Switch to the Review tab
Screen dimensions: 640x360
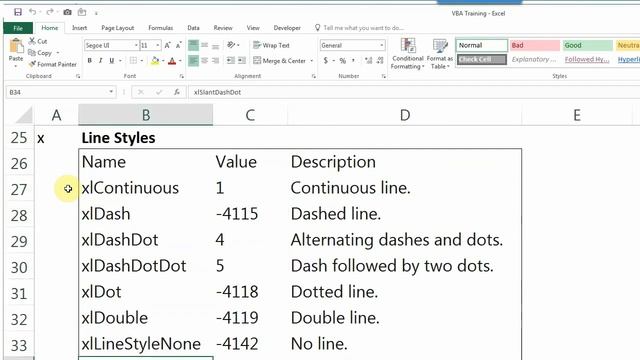(x=223, y=28)
